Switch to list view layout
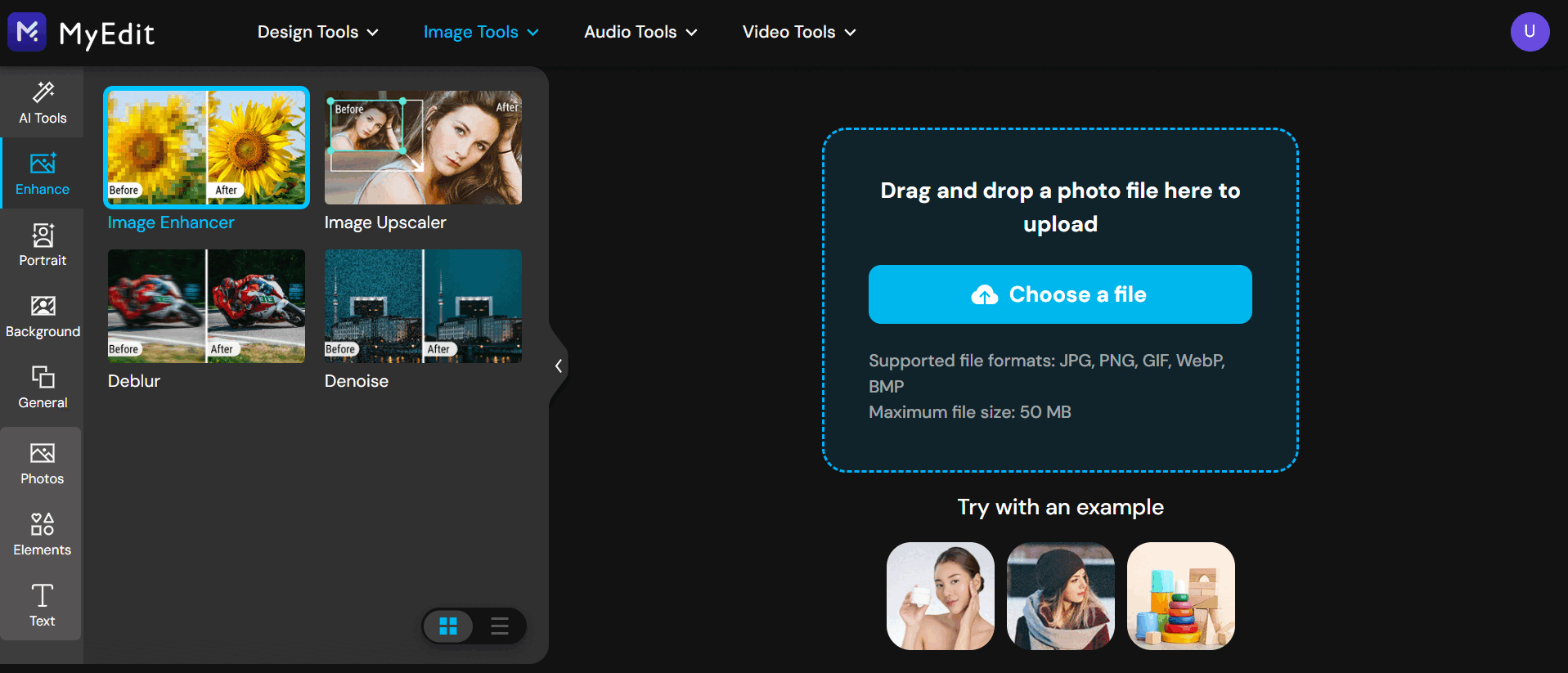This screenshot has height=673, width=1568. [500, 626]
